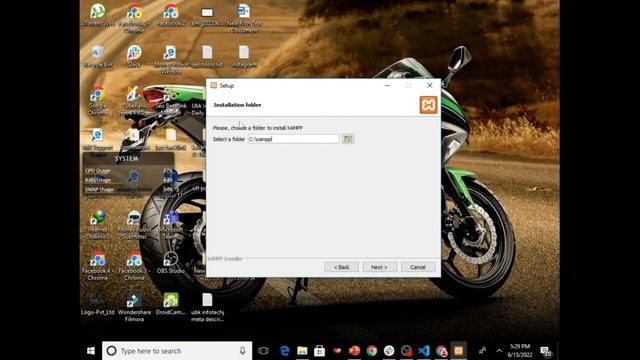Select the Microsoft Teams desktop icon
The height and width of the screenshot is (360, 640).
point(171,224)
